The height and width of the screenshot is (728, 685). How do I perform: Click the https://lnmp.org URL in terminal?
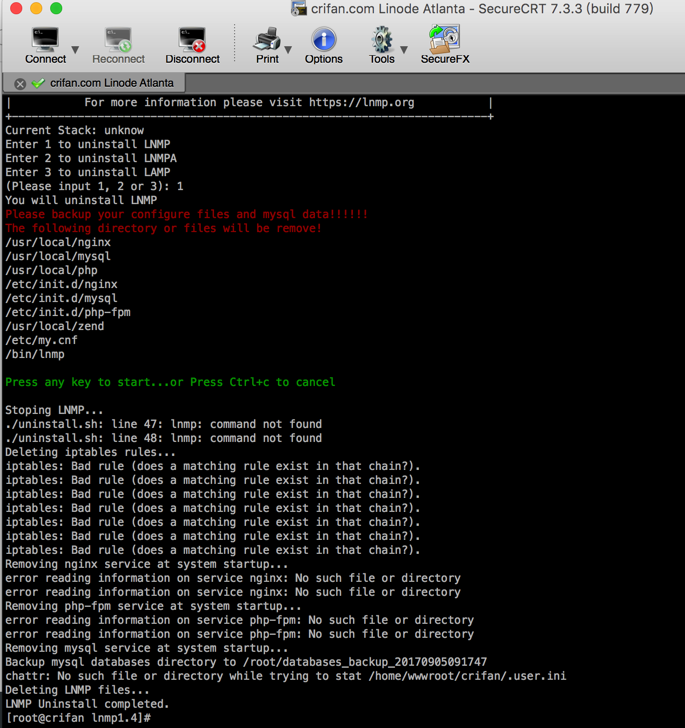pos(361,102)
